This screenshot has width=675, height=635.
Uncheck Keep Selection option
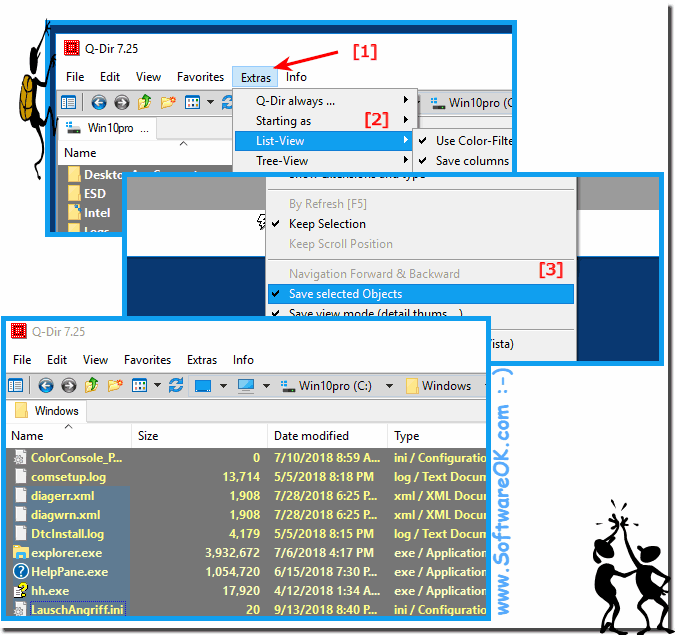point(327,224)
